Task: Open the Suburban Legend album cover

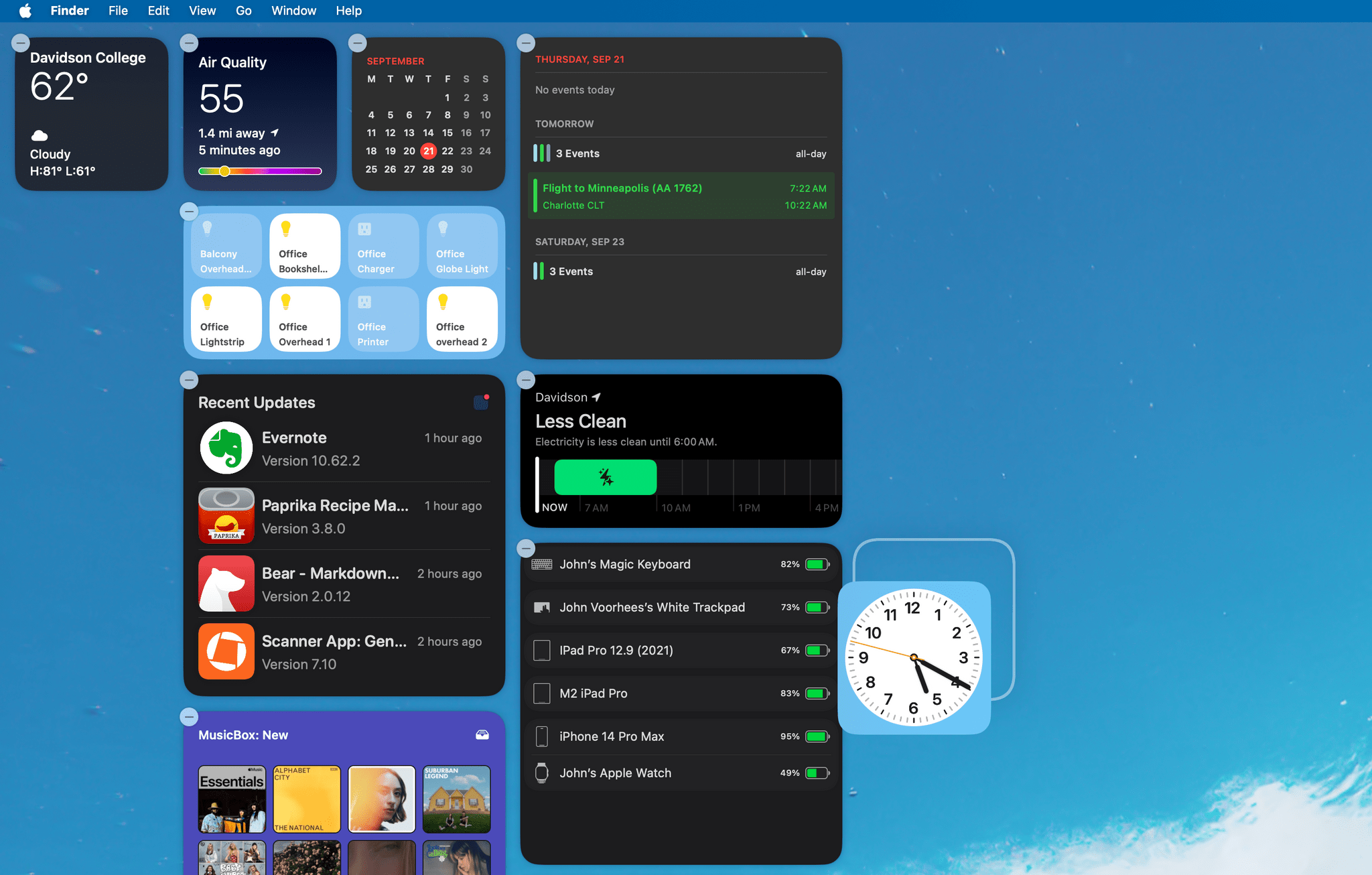Action: pos(457,799)
